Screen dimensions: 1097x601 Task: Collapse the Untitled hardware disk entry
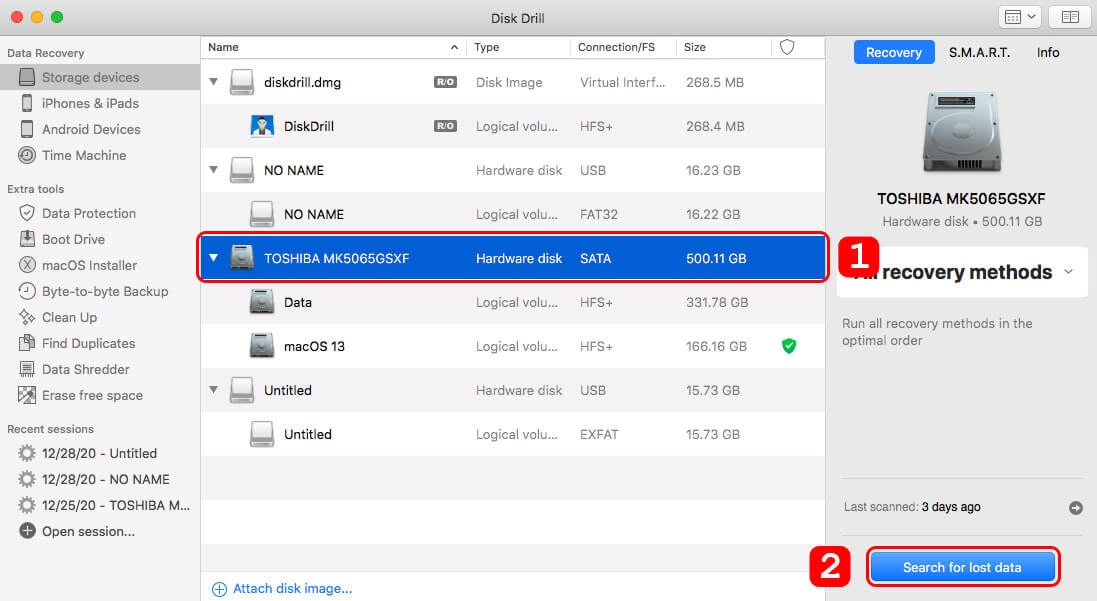(213, 390)
